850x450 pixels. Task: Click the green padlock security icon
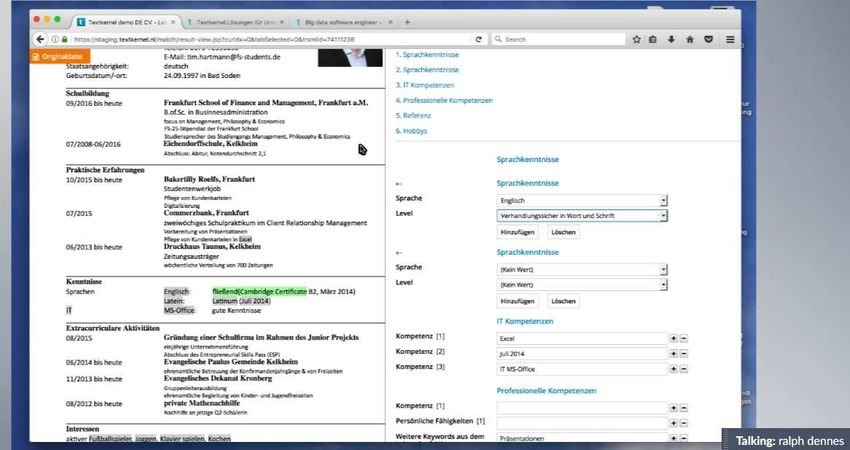click(x=65, y=40)
